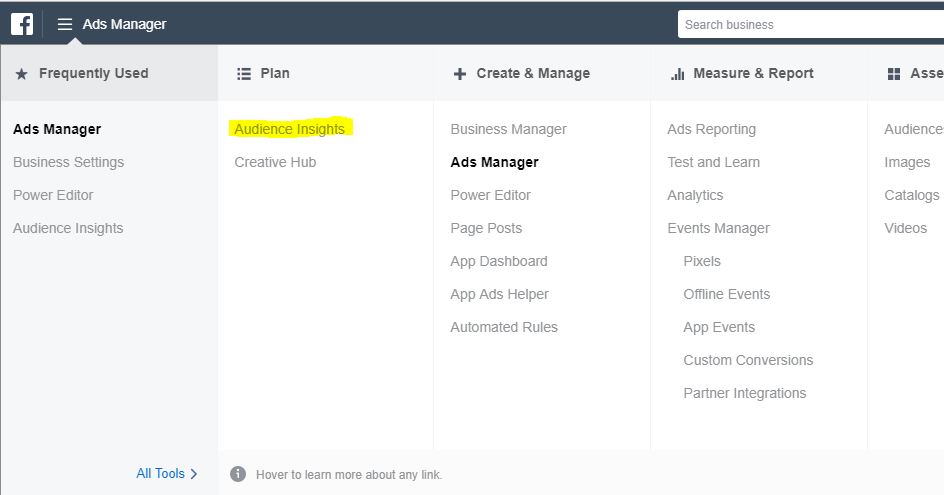Click the chevron arrow next to All Tools
944x495 pixels.
coord(194,474)
